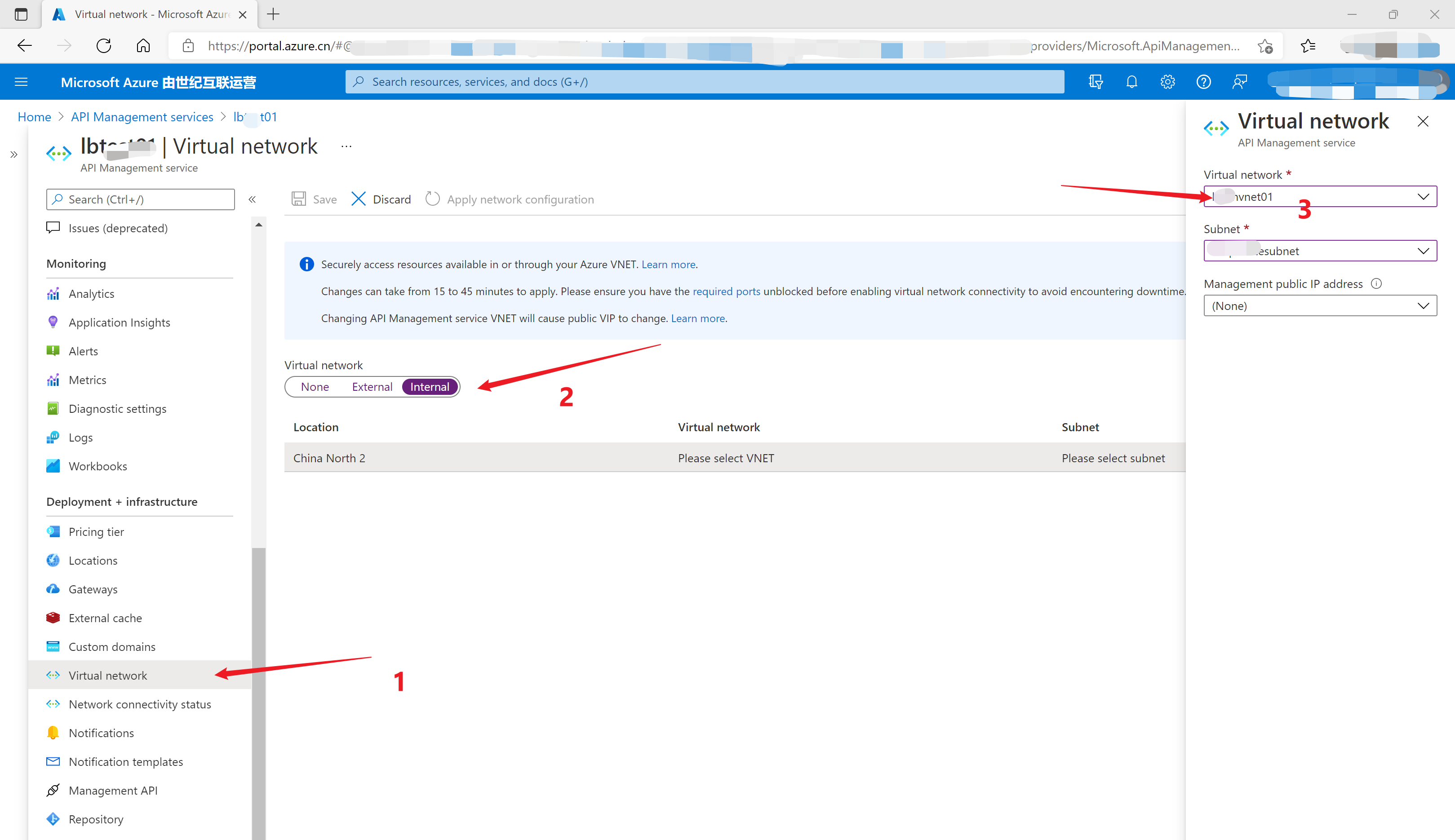This screenshot has height=840, width=1455.
Task: Click the info icon beside Management public IP
Action: click(1376, 283)
